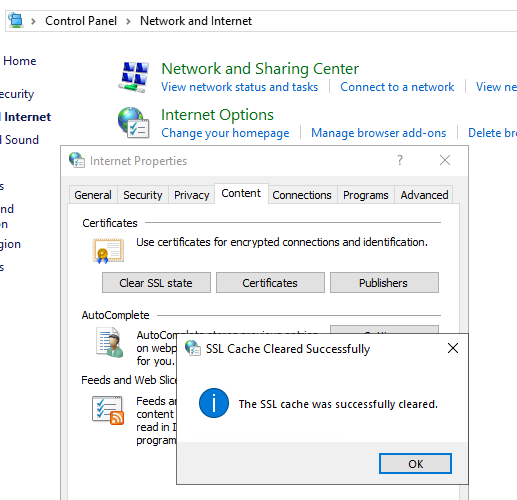
Task: Click OK in SSL Cache Cleared dialog
Action: point(415,464)
